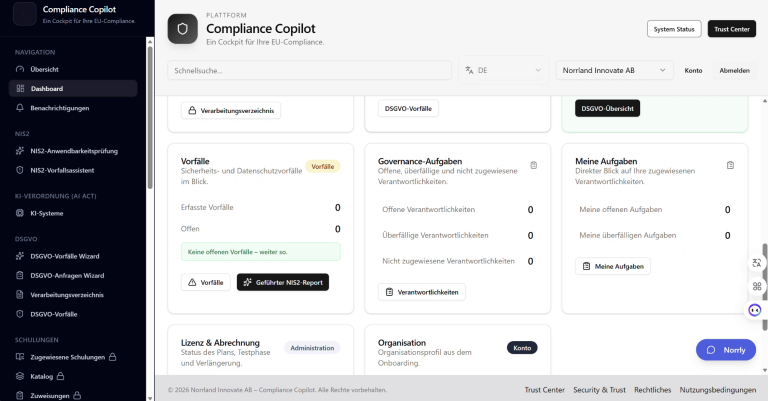Open the Norrly chat button

725,350
